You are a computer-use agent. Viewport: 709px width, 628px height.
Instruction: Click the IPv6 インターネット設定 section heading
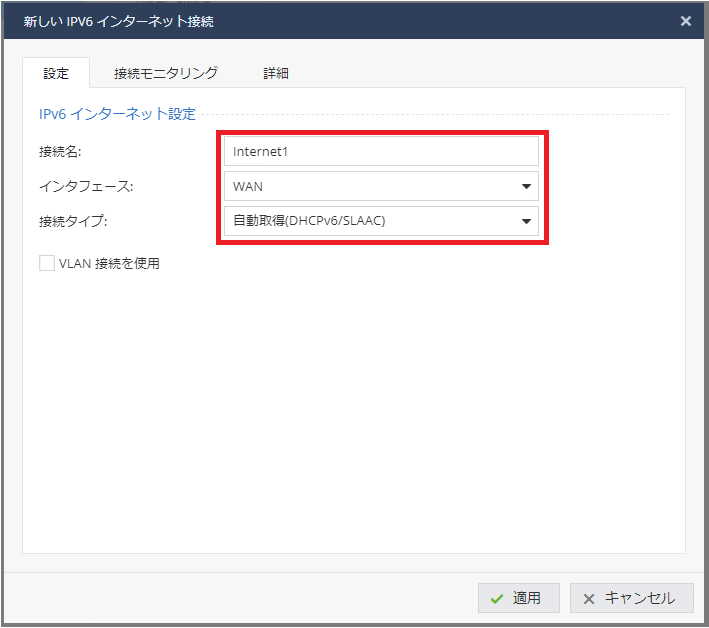point(117,114)
